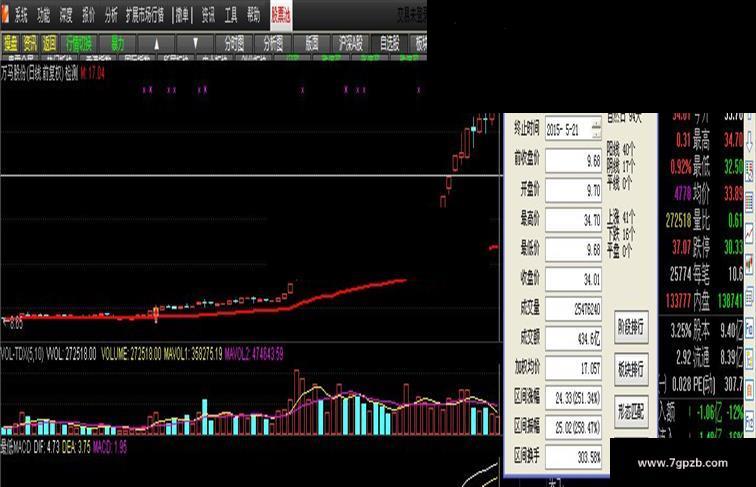
Task: Click the 形态匹配 button
Action: (631, 411)
